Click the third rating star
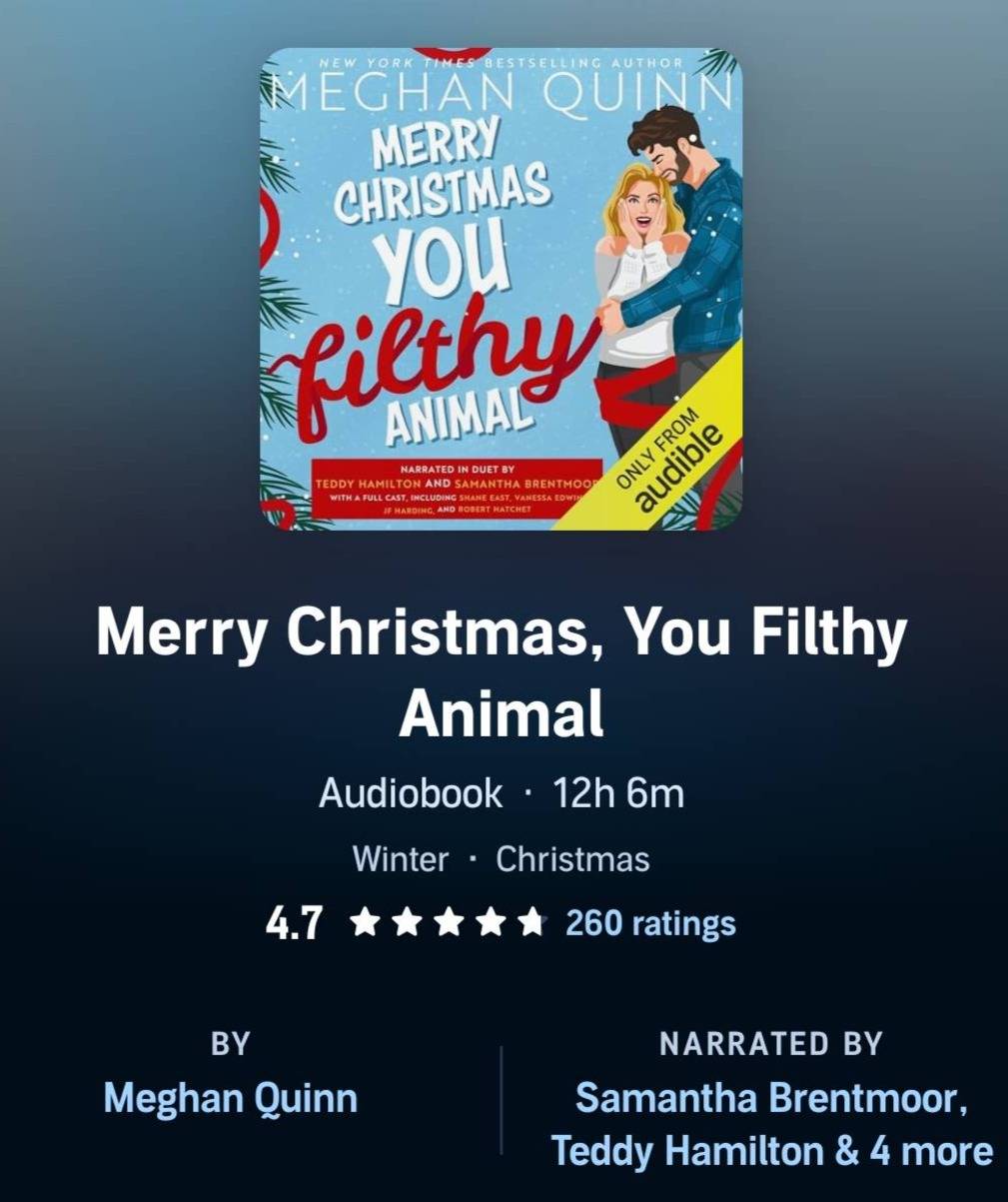1008x1202 pixels. (449, 923)
